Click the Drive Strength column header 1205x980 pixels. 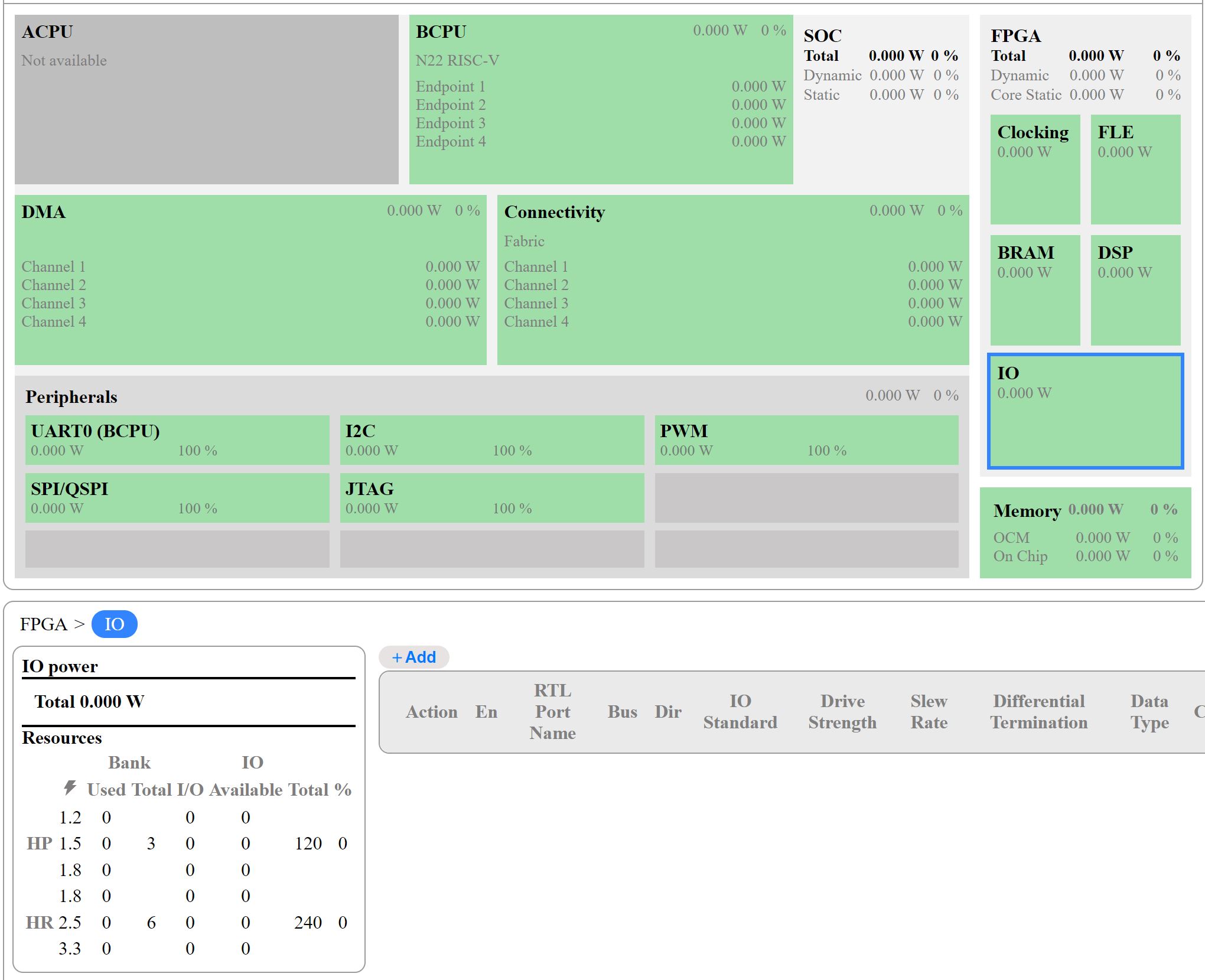click(842, 712)
